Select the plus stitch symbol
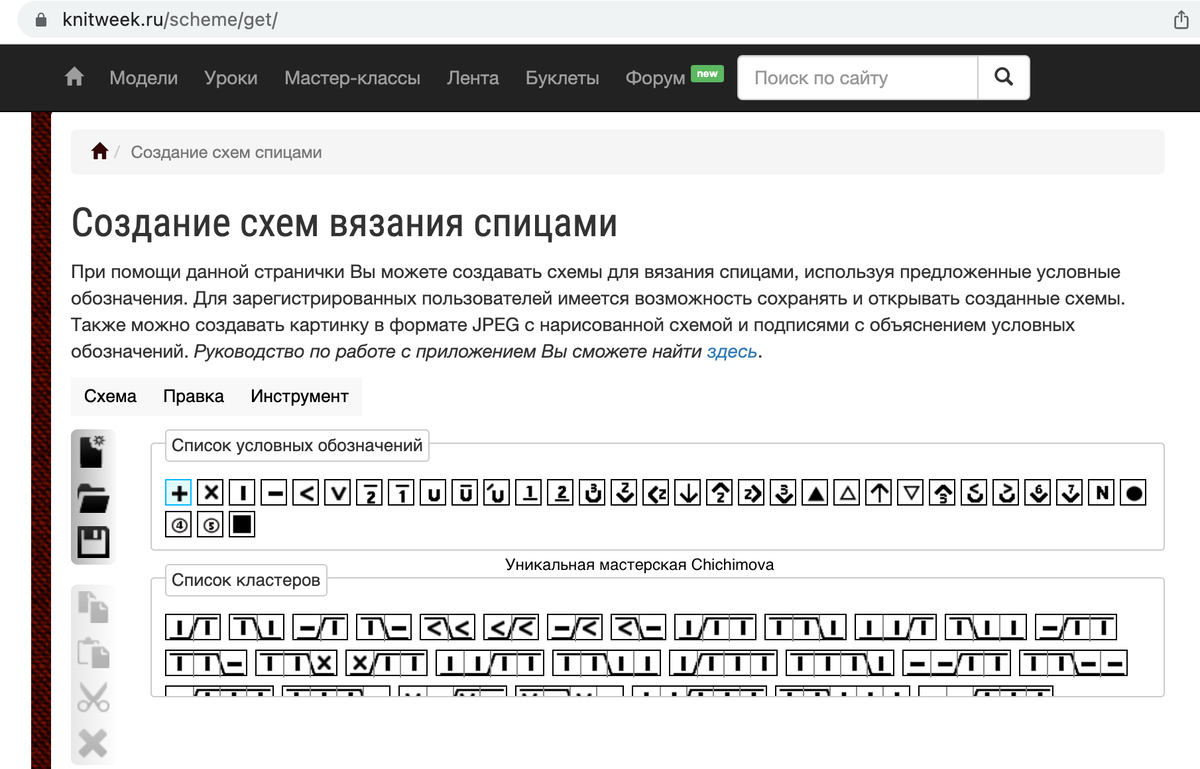This screenshot has width=1200, height=769. pyautogui.click(x=177, y=492)
